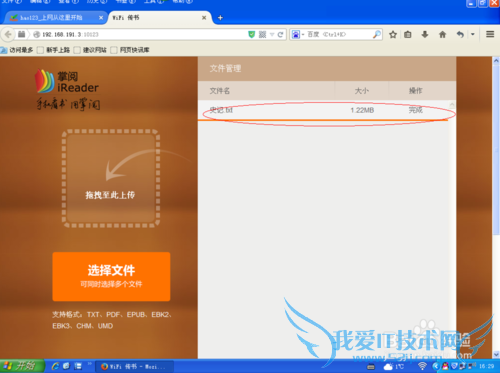Open the 建议网站 bookmark
The image size is (500, 373).
[x=91, y=50]
